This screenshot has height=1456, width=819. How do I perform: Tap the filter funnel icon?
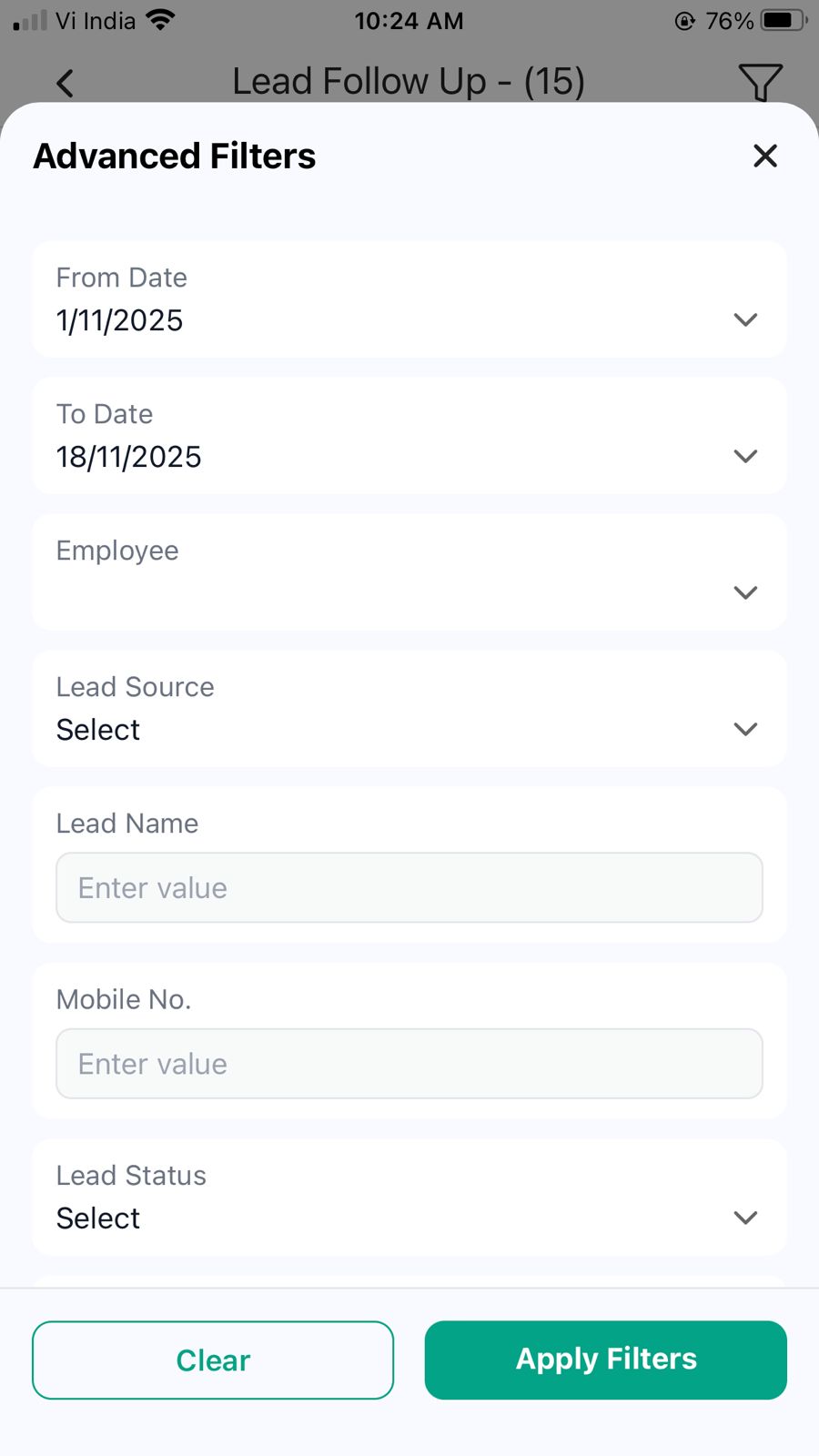point(760,83)
